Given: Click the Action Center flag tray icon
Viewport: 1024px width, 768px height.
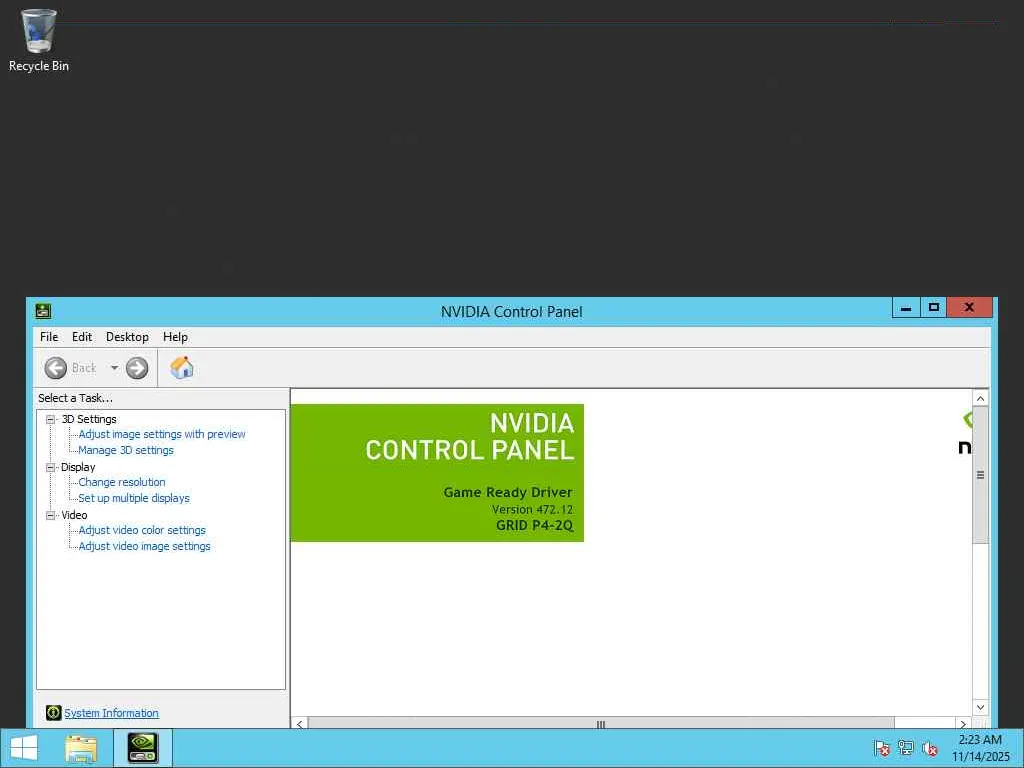Looking at the screenshot, I should tap(881, 748).
